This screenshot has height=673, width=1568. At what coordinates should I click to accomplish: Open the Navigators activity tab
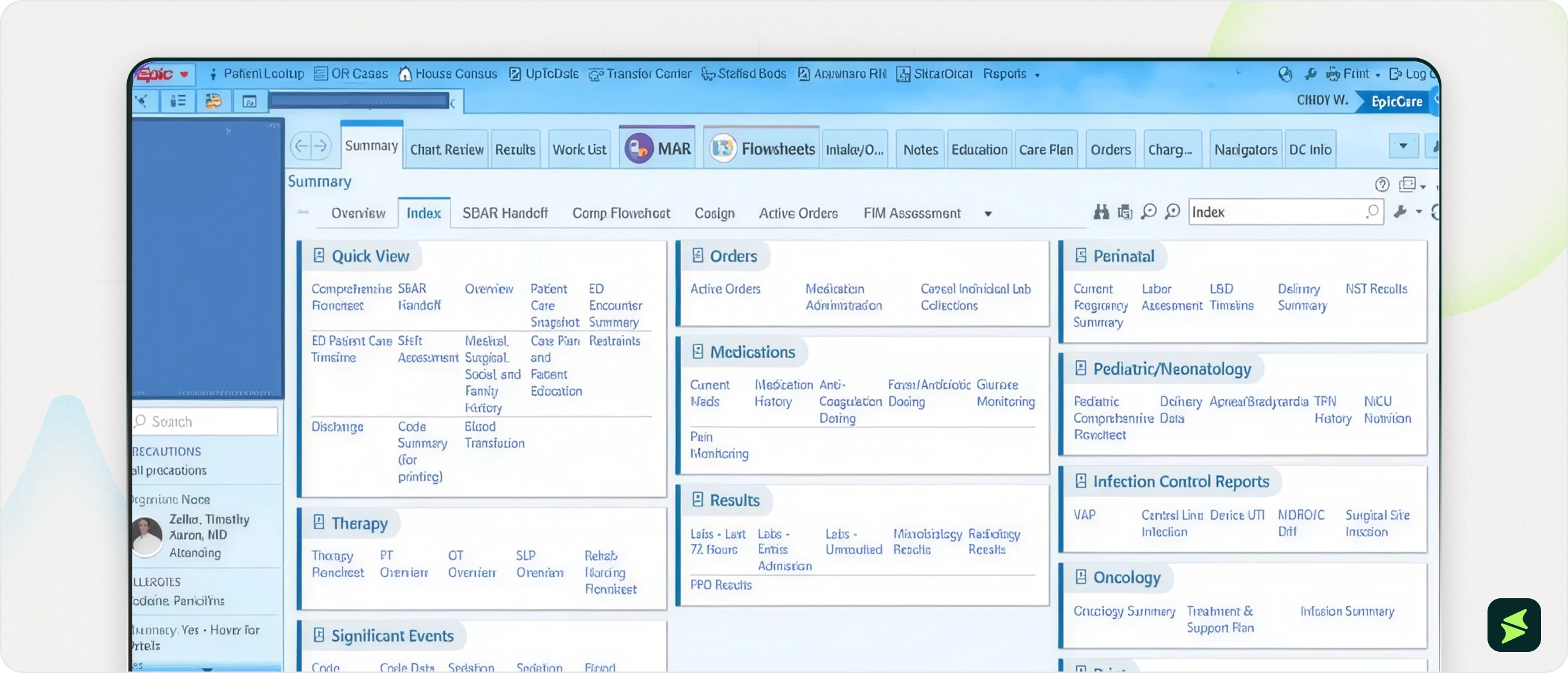1245,150
